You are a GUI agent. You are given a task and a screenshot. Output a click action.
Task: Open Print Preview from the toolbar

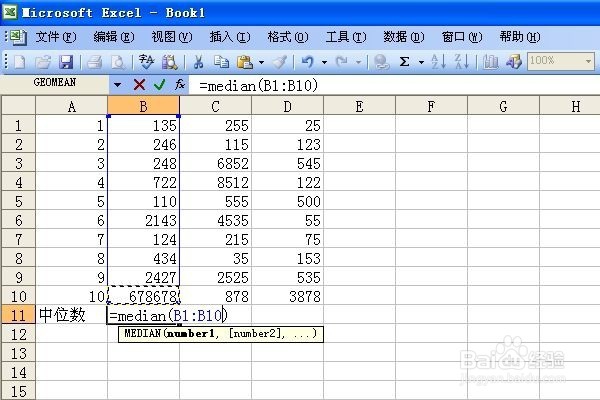coord(118,62)
